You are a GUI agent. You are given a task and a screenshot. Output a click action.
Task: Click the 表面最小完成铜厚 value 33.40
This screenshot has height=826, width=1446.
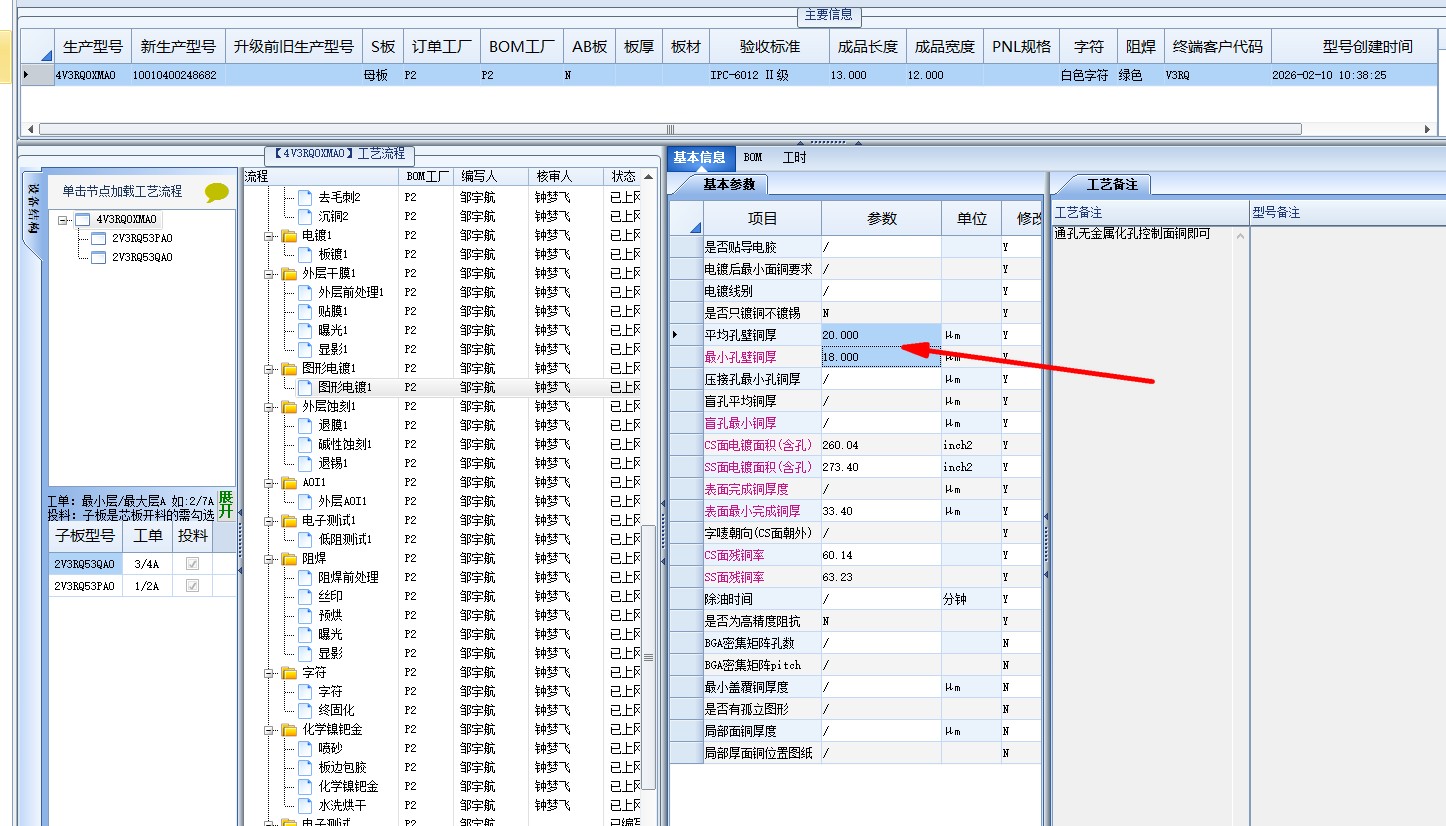pyautogui.click(x=881, y=511)
